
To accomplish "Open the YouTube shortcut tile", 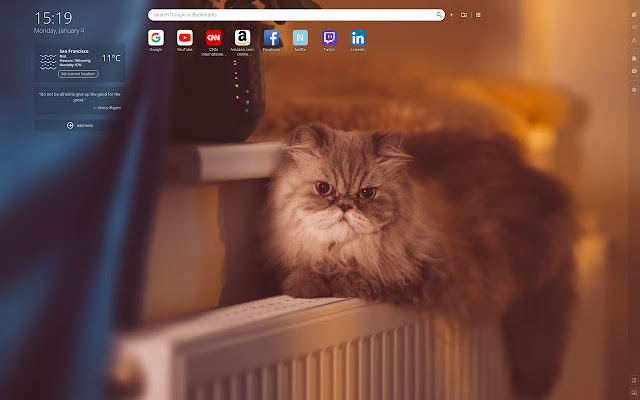I will [x=184, y=38].
